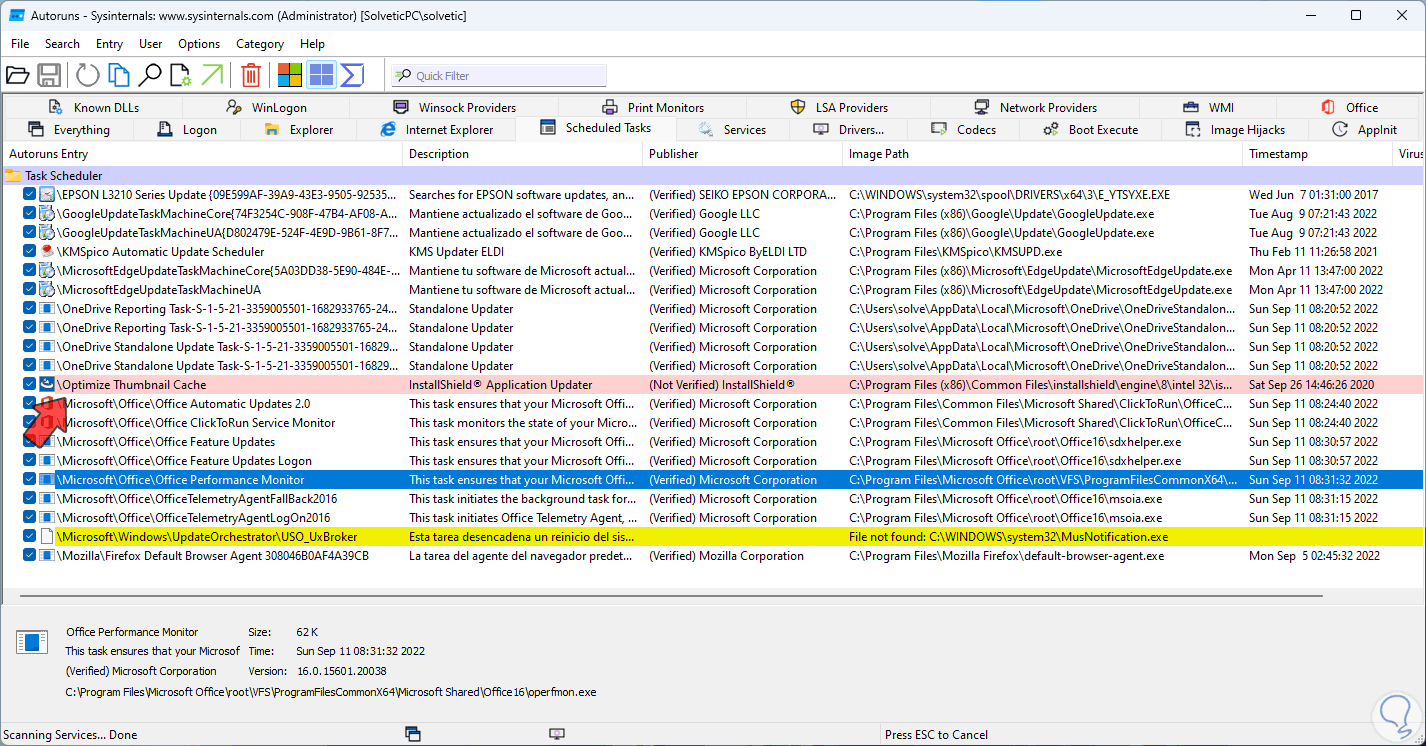Image resolution: width=1426 pixels, height=746 pixels.
Task: Click the 'File not found' MusNotification.exe image path
Action: pos(1008,537)
